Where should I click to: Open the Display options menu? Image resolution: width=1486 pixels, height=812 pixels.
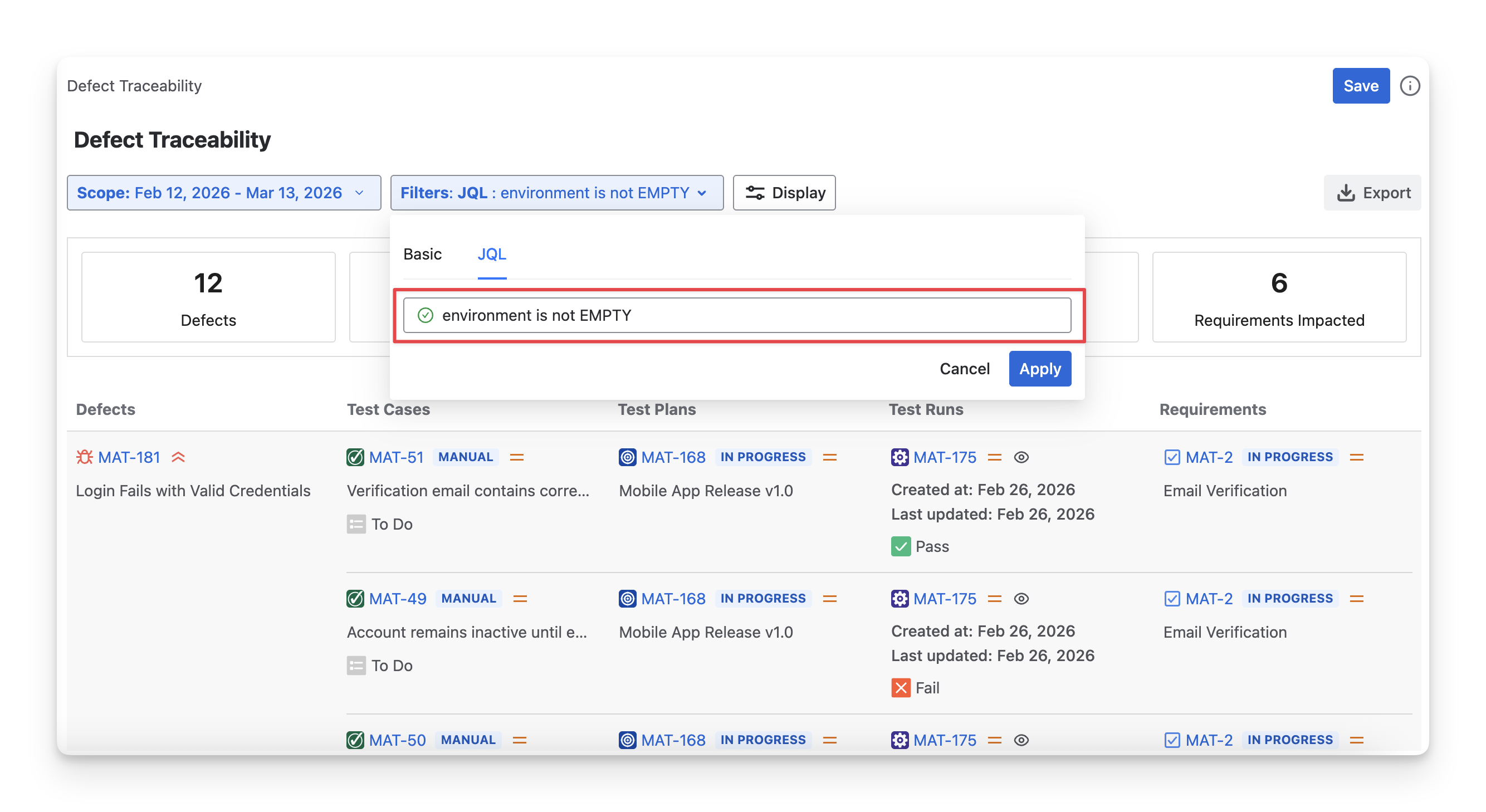[x=784, y=193]
